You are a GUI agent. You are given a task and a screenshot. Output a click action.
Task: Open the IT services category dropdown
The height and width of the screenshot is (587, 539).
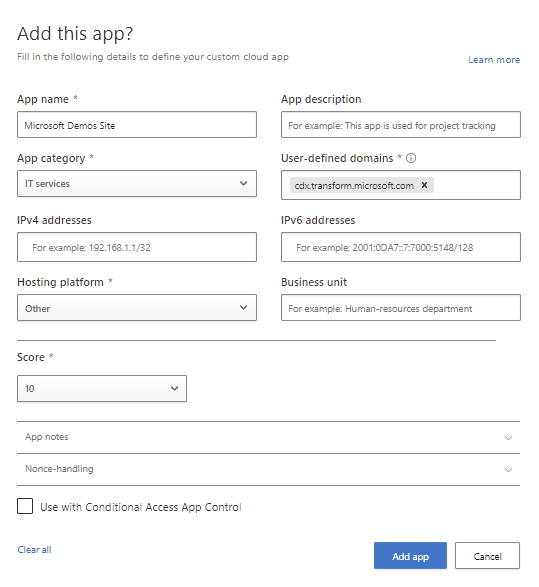pyautogui.click(x=137, y=183)
